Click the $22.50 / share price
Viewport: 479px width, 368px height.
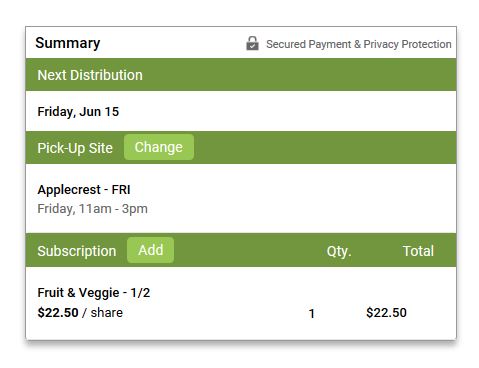click(x=80, y=313)
